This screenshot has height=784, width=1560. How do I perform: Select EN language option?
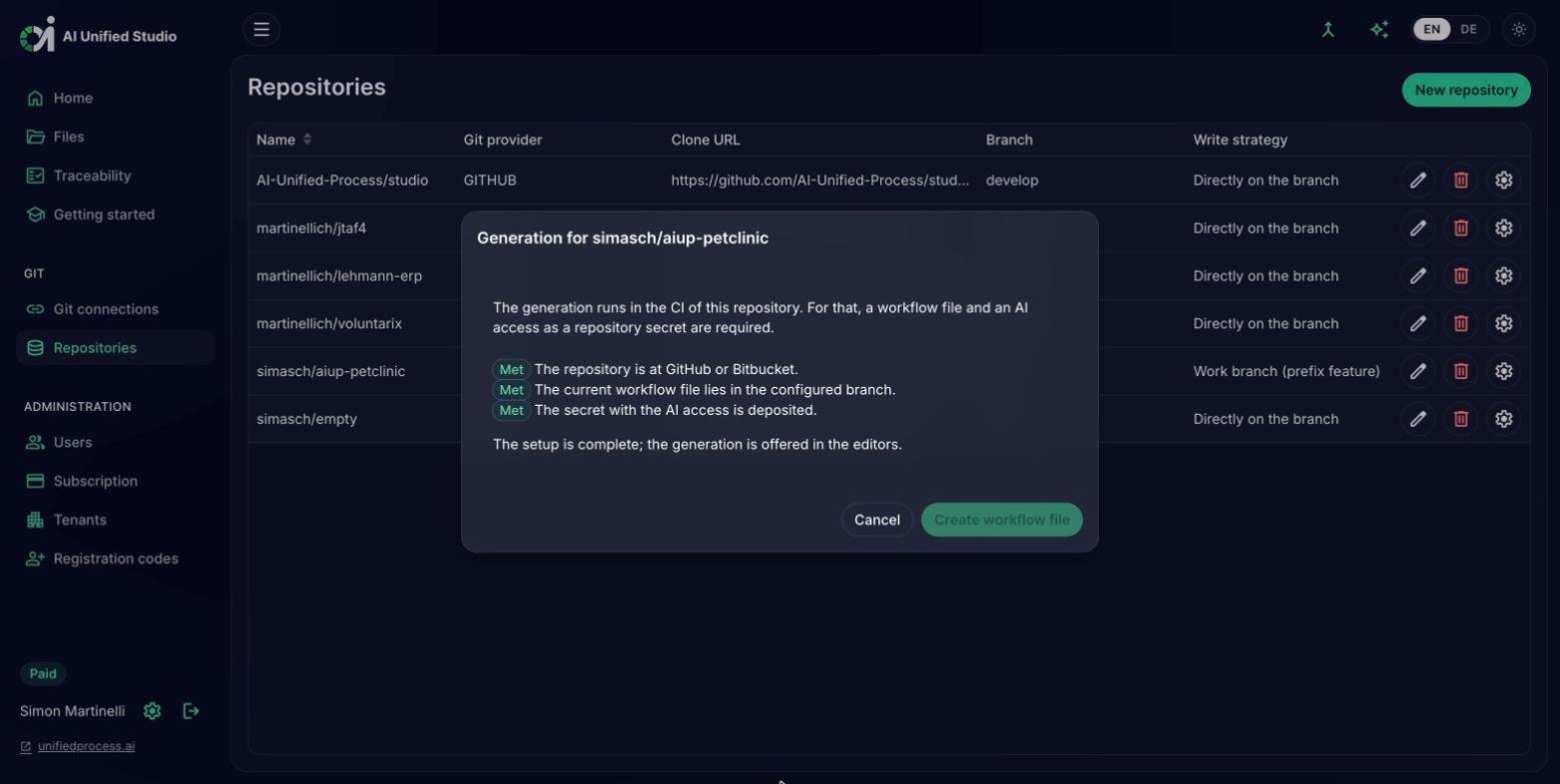pos(1431,30)
